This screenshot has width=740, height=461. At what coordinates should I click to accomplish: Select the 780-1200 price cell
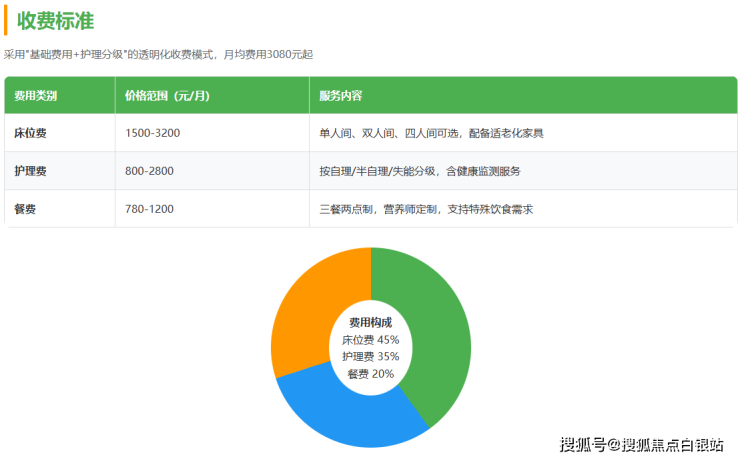(x=150, y=209)
